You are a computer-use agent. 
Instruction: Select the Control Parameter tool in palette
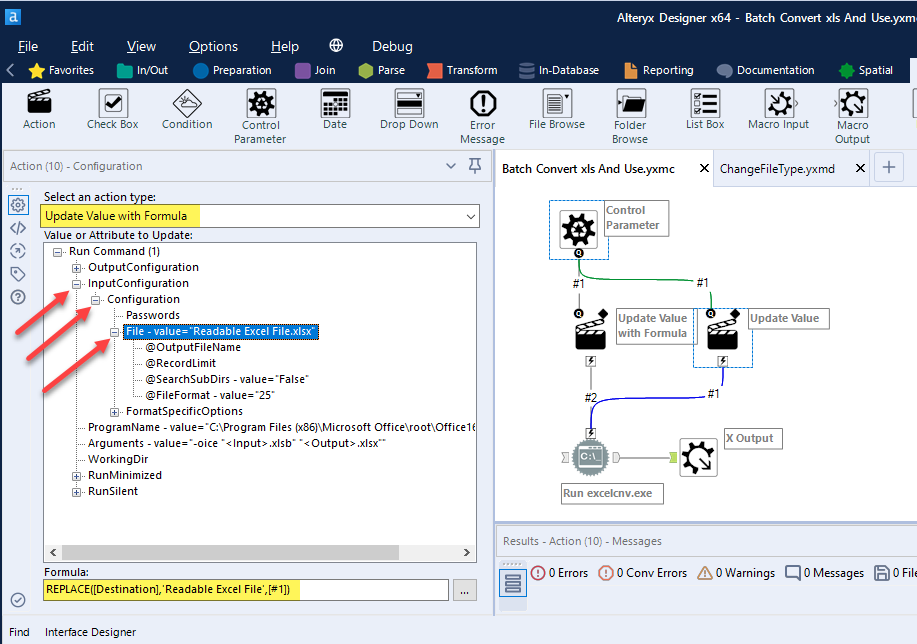tap(260, 116)
